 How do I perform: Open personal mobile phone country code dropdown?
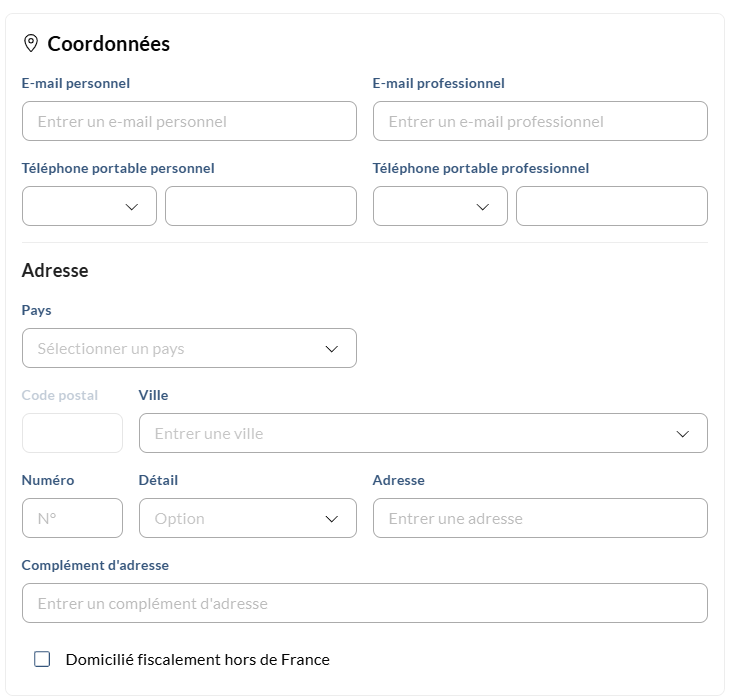point(89,206)
